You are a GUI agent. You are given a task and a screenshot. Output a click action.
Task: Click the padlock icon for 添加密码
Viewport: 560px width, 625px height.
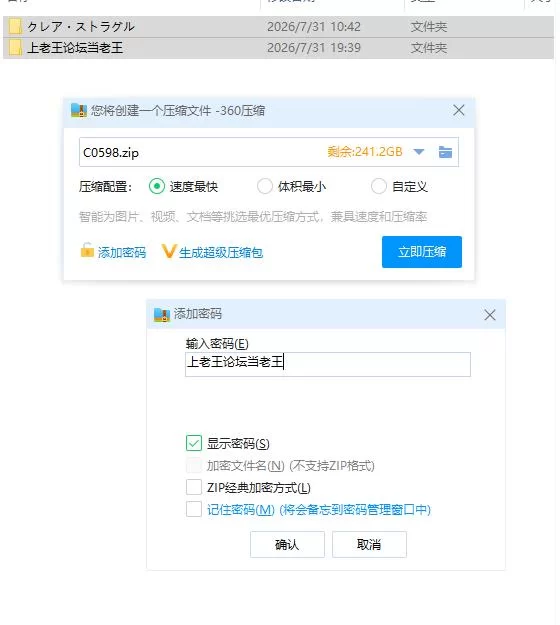pos(87,251)
